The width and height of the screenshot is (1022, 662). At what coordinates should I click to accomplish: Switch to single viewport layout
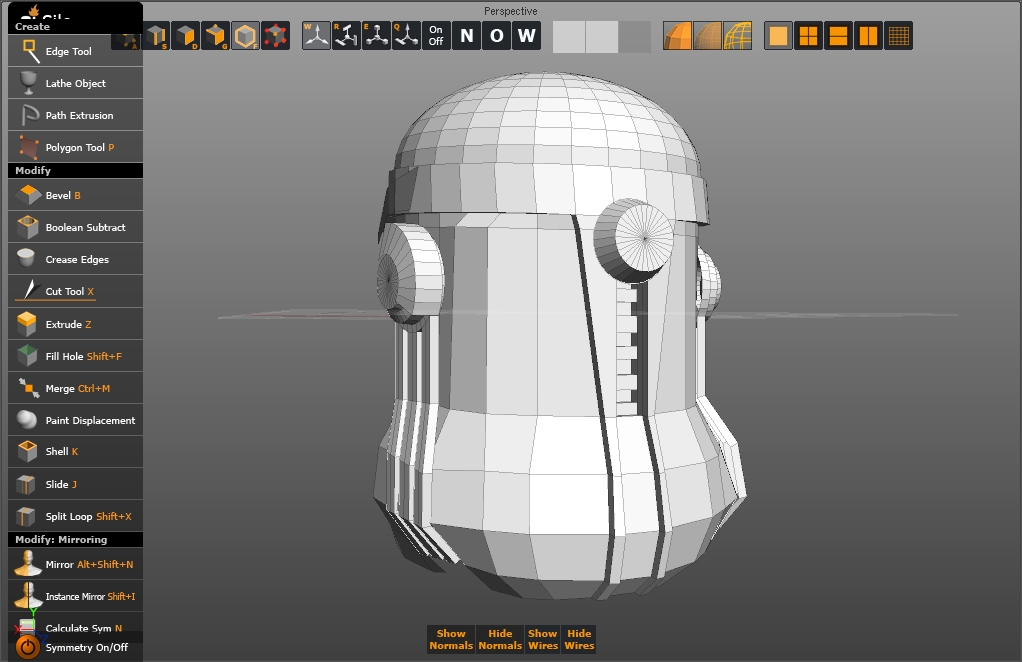tap(778, 36)
